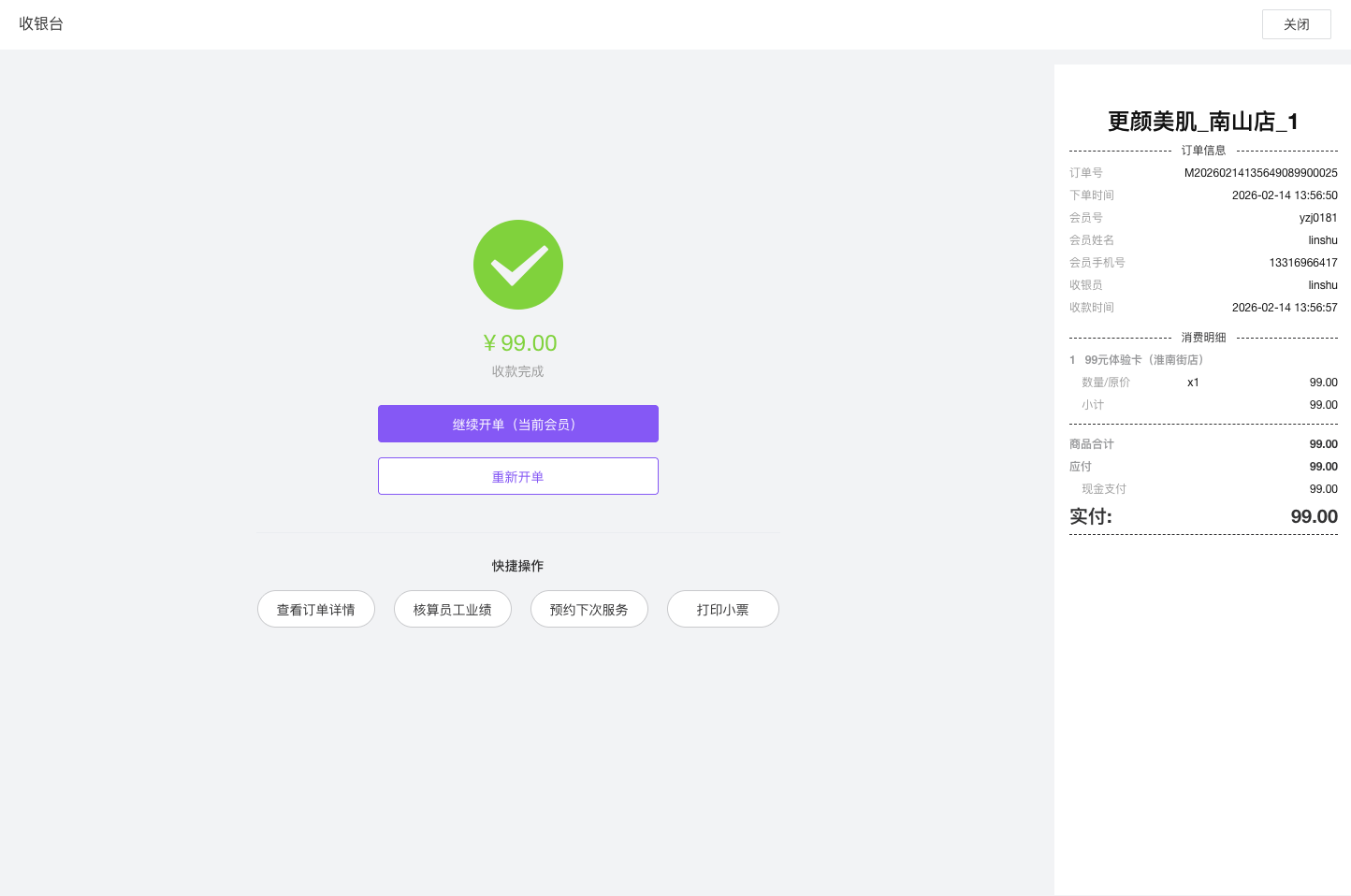Click member ID yzj0181 on receipt
This screenshot has width=1351, height=896.
click(1317, 218)
